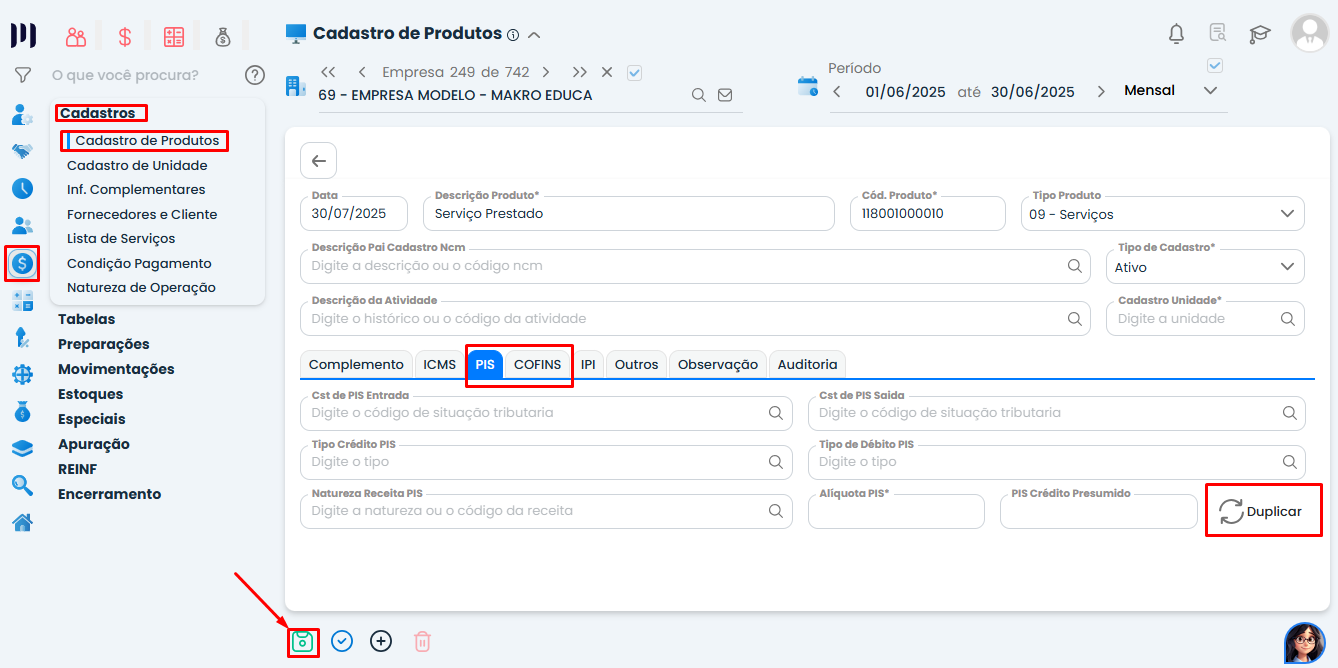Toggle the checkbox beside company navigation
Image resolution: width=1338 pixels, height=668 pixels.
point(634,72)
